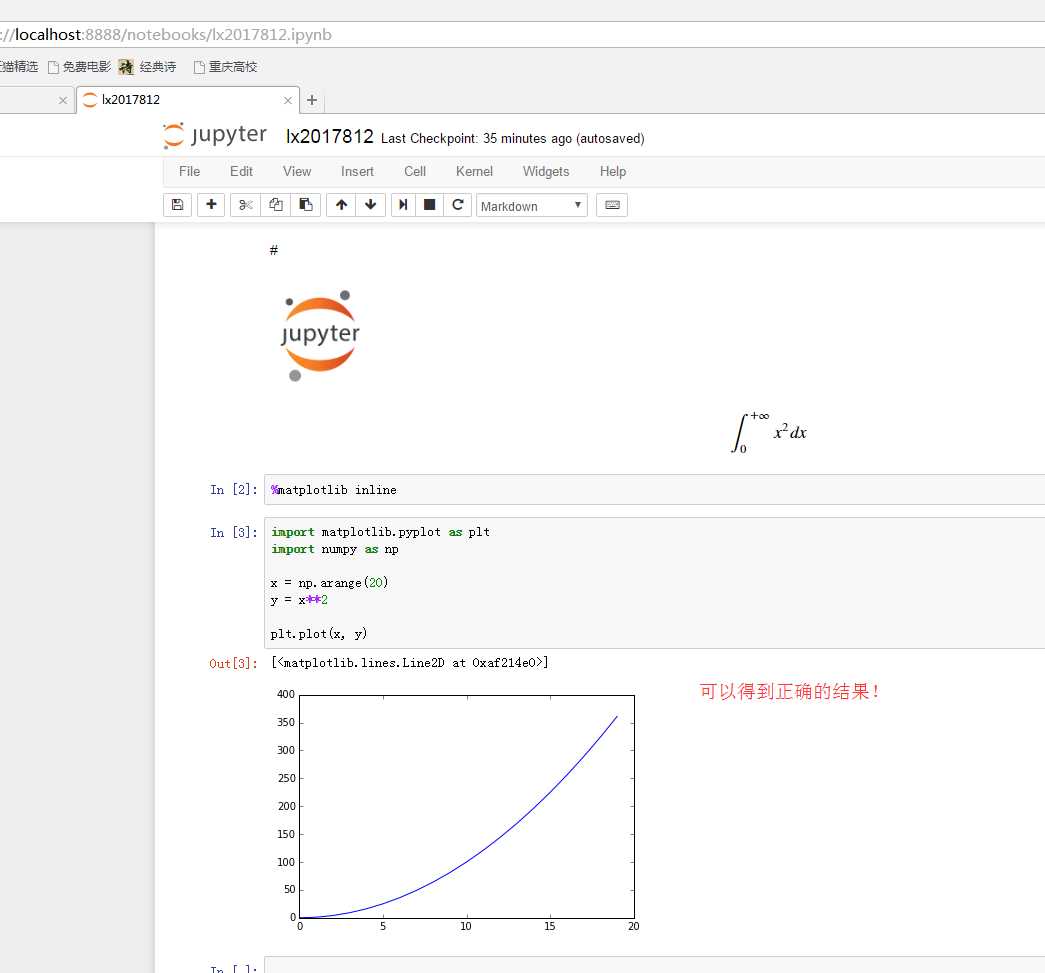This screenshot has height=973, width=1045.
Task: Rename the notebook title lx2017812
Action: click(330, 137)
